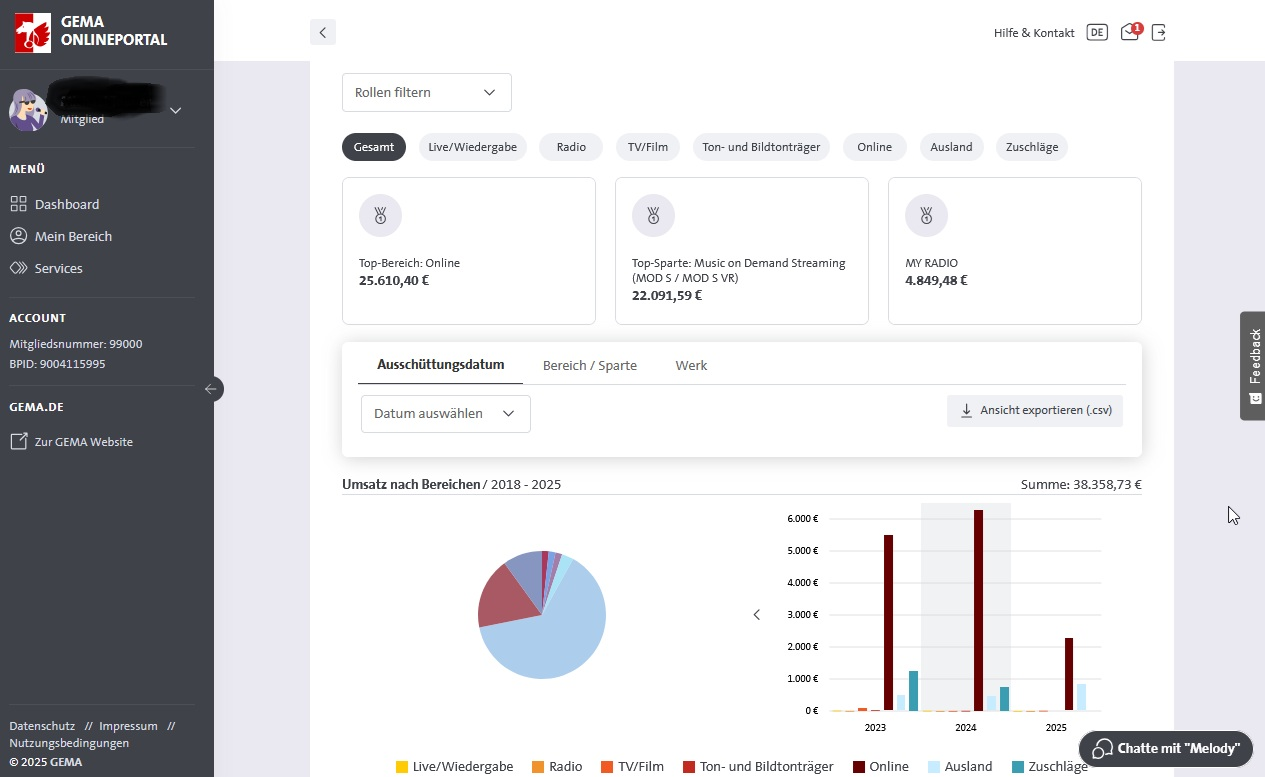Switch to Ausschüttungsdatum tab
The image size is (1265, 777).
coord(440,365)
